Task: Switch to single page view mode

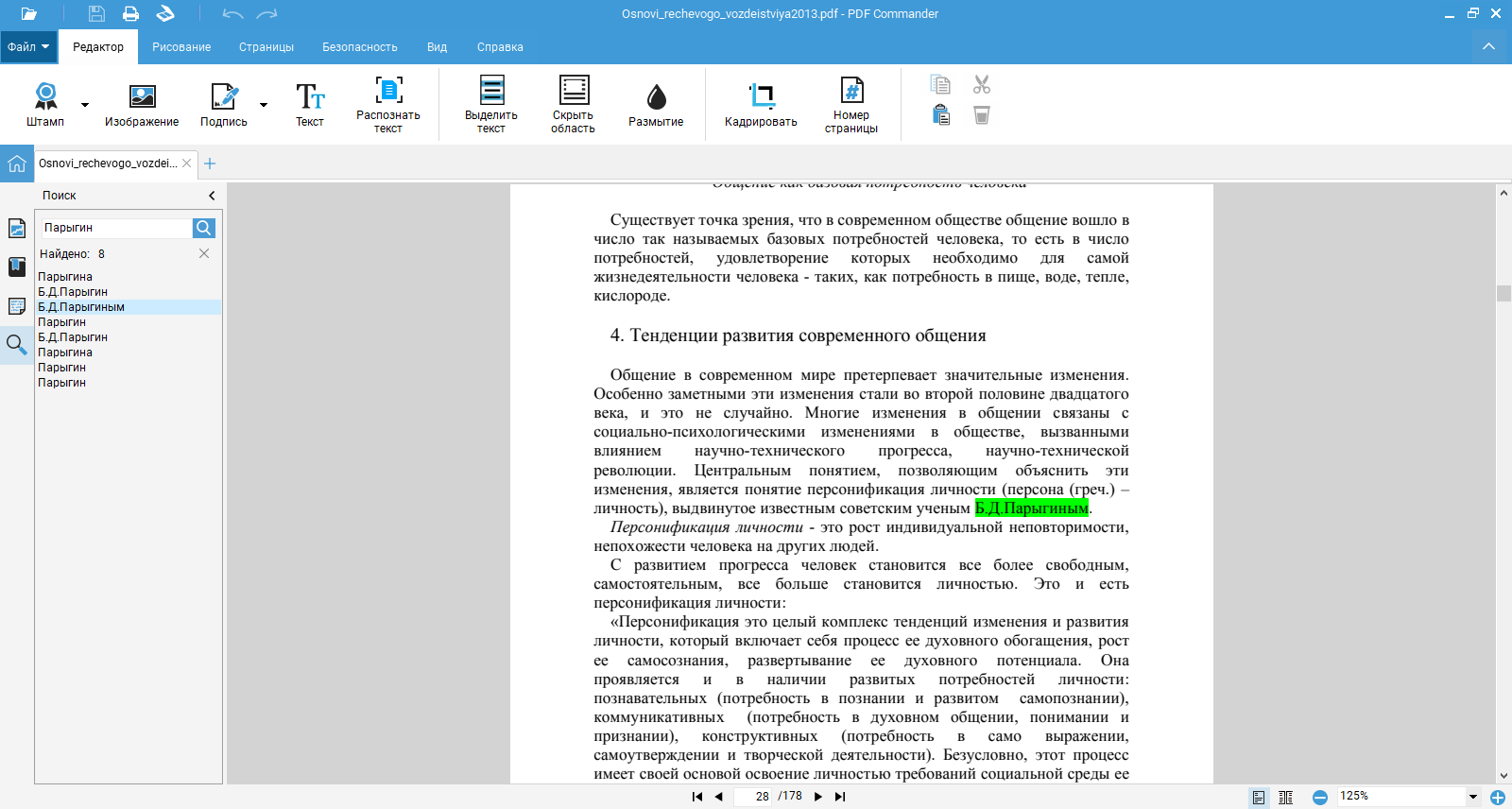Action: click(1259, 797)
